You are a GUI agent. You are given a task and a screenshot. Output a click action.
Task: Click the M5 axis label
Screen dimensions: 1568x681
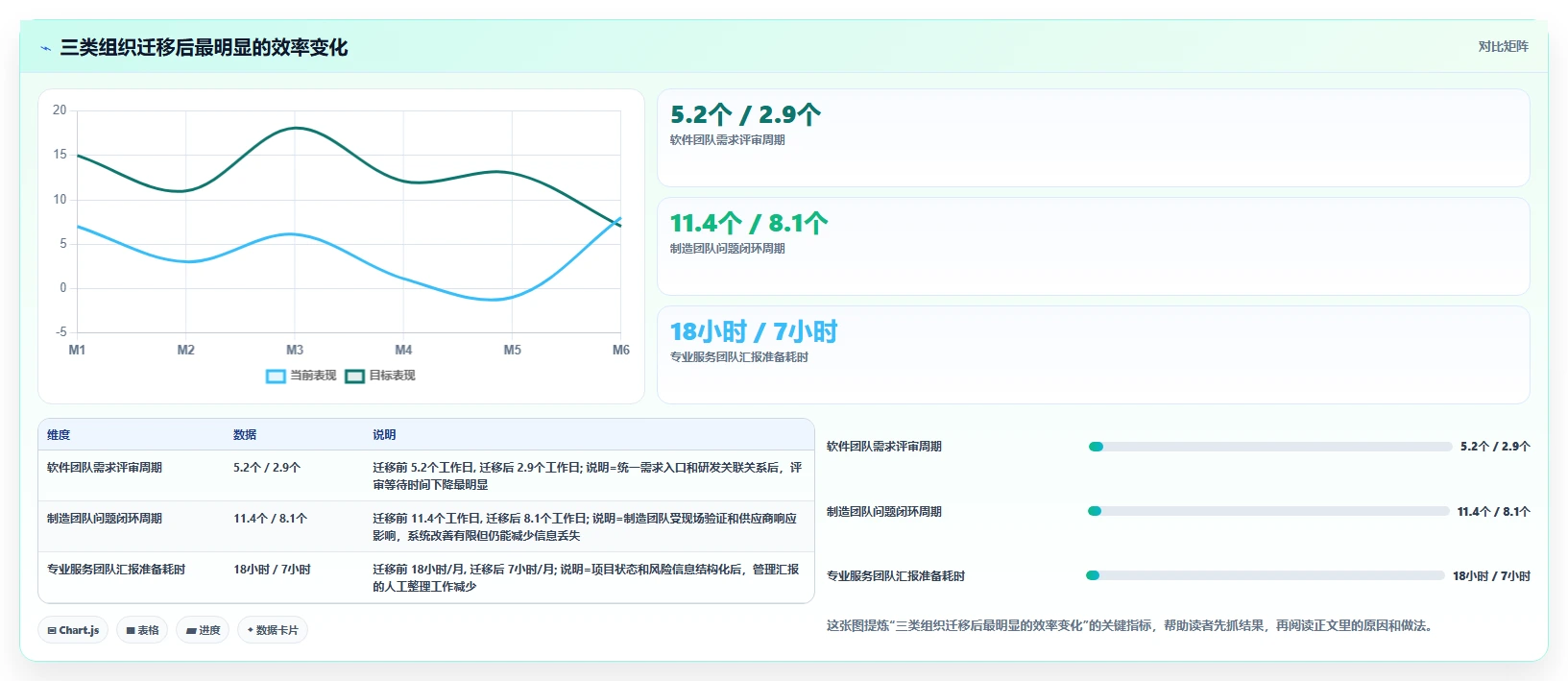[x=513, y=350]
